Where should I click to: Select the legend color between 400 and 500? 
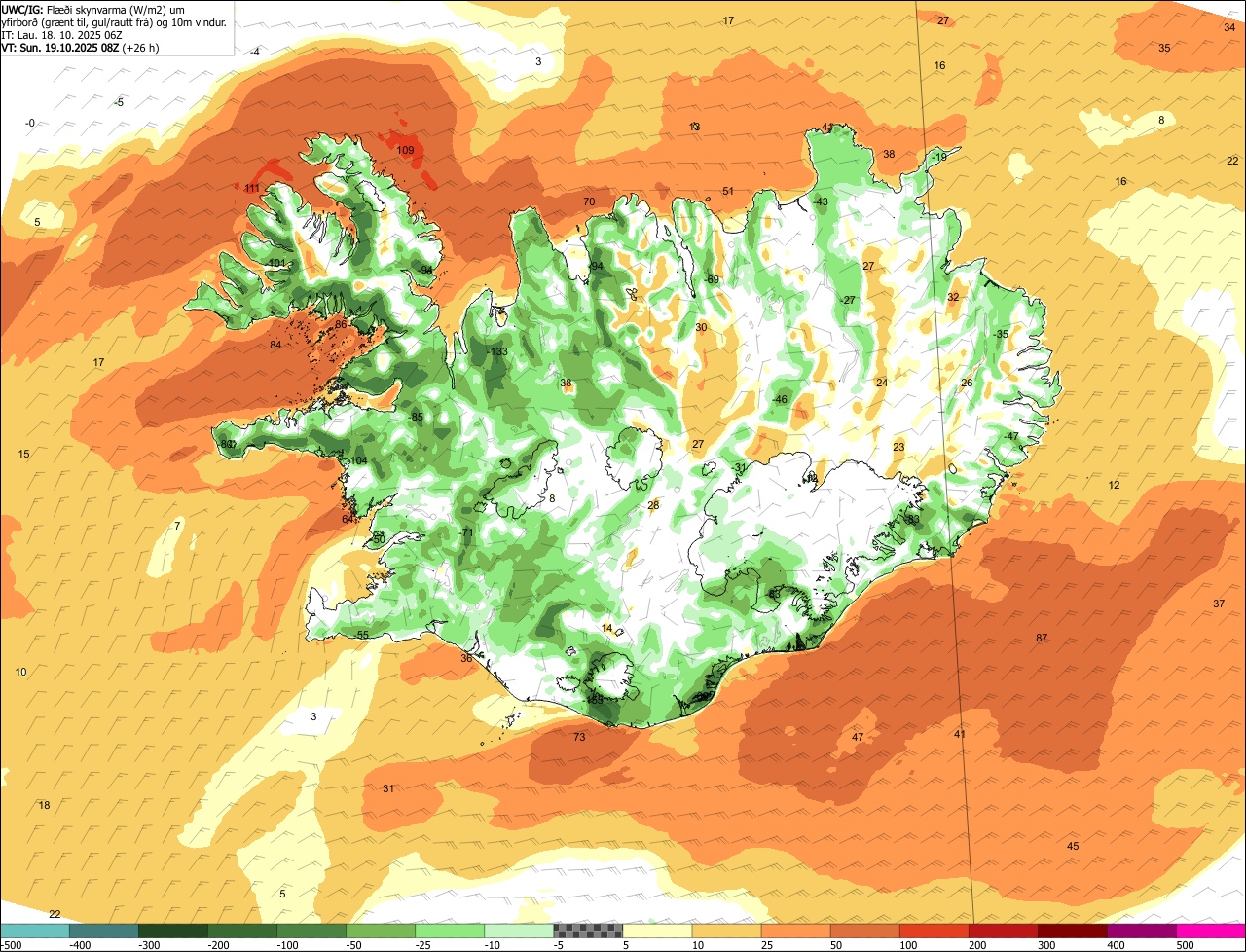click(1142, 931)
